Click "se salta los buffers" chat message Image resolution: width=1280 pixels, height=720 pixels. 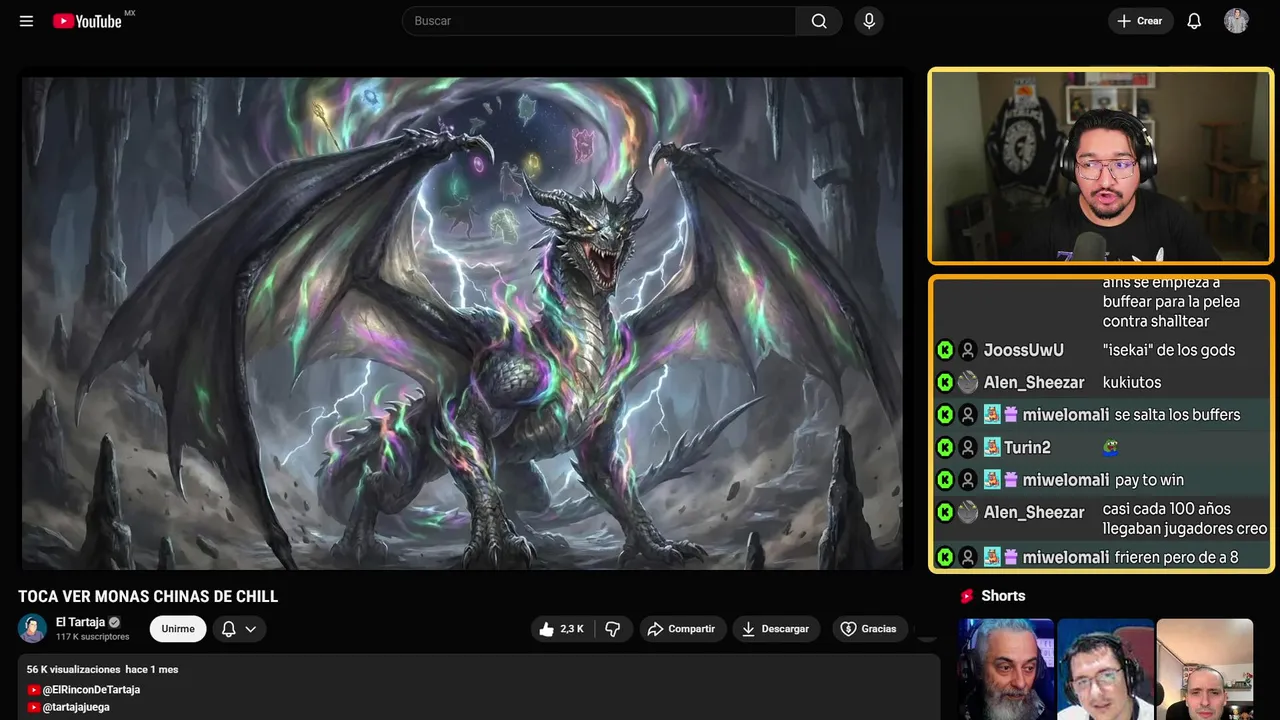click(1177, 415)
